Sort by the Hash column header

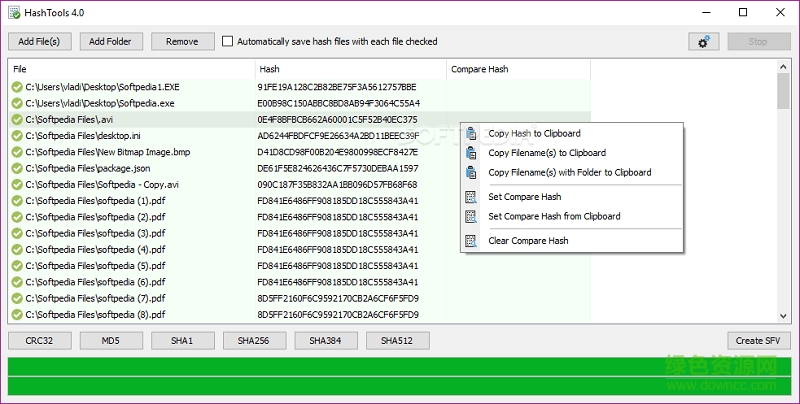click(351, 69)
